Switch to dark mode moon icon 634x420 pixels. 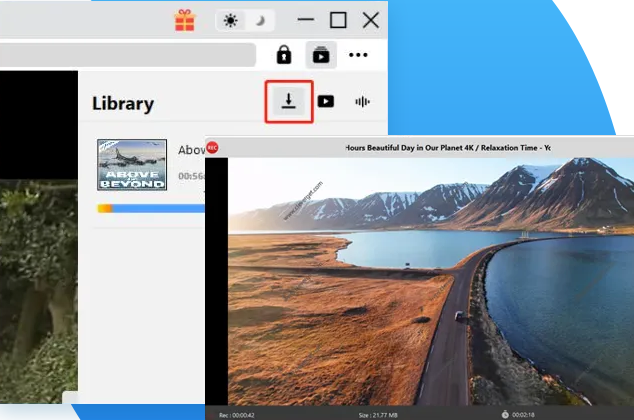point(260,20)
